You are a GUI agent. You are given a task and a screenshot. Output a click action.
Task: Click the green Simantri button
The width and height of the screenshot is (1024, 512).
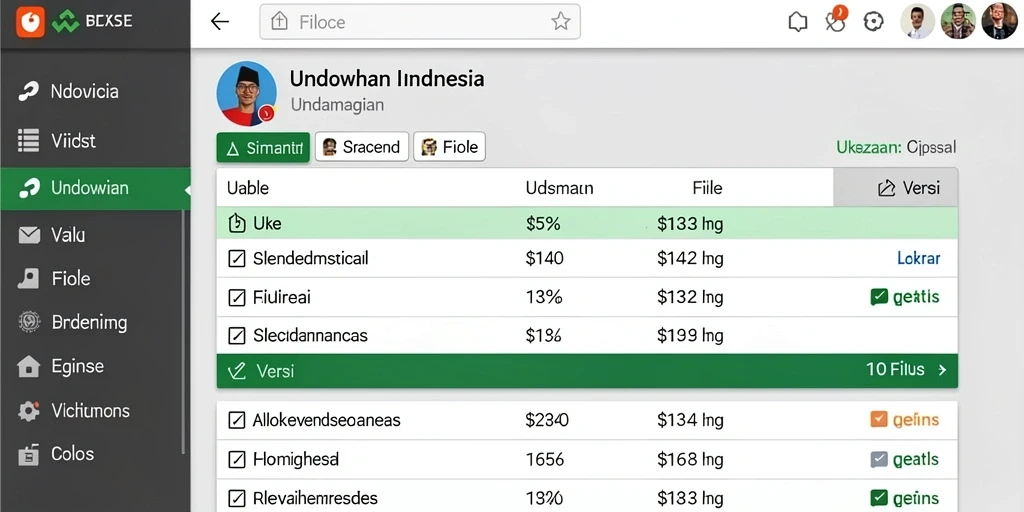point(263,148)
